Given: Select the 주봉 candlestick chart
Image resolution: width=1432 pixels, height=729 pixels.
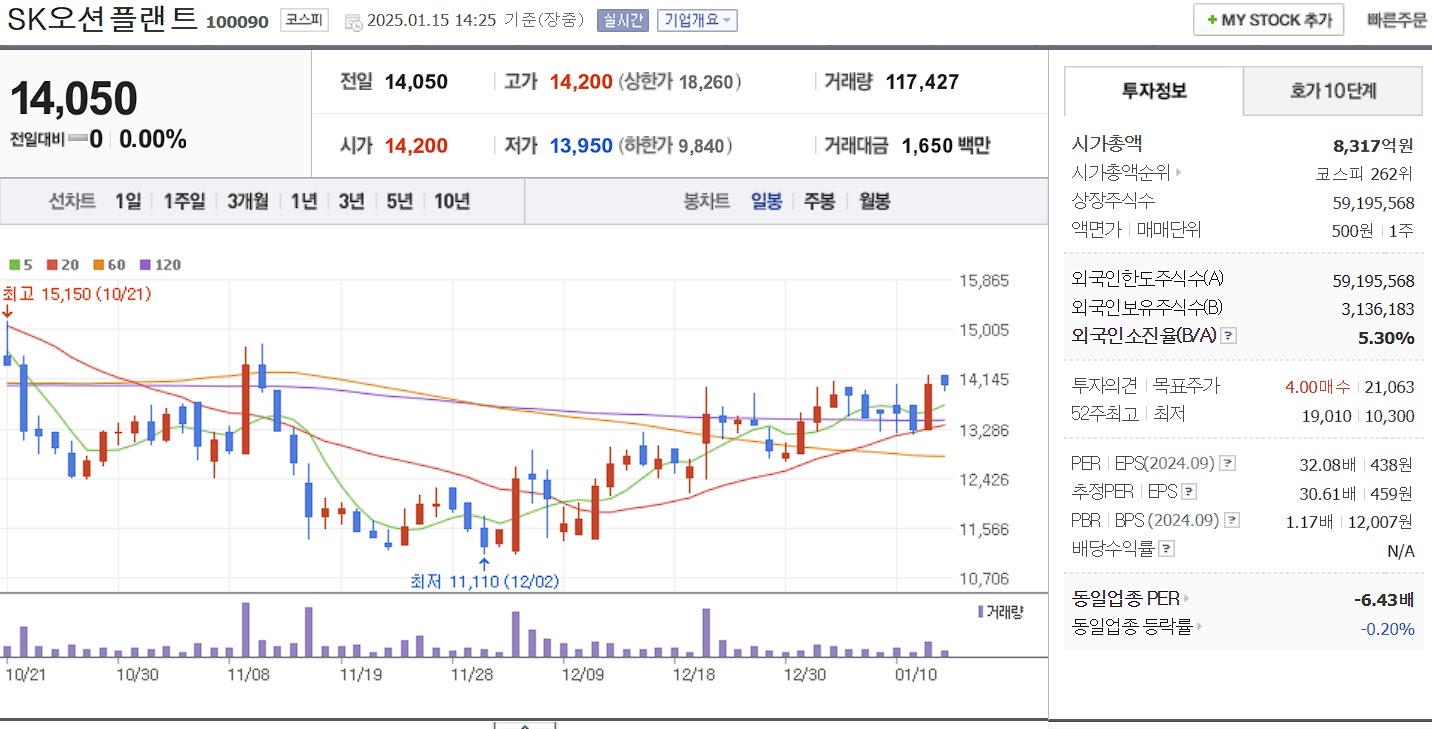Looking at the screenshot, I should pos(819,201).
